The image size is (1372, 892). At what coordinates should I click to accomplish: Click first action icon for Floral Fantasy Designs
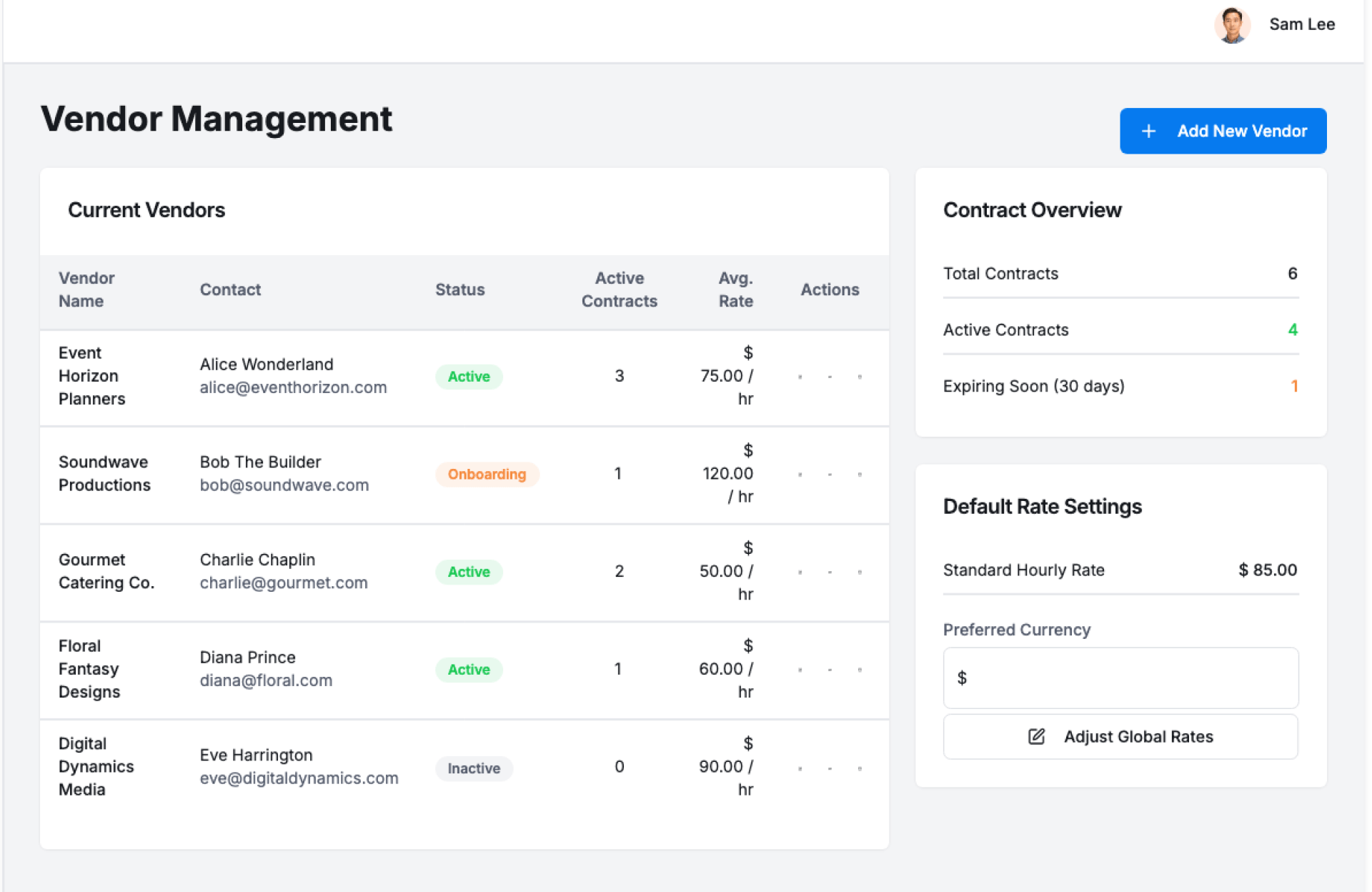pyautogui.click(x=800, y=670)
